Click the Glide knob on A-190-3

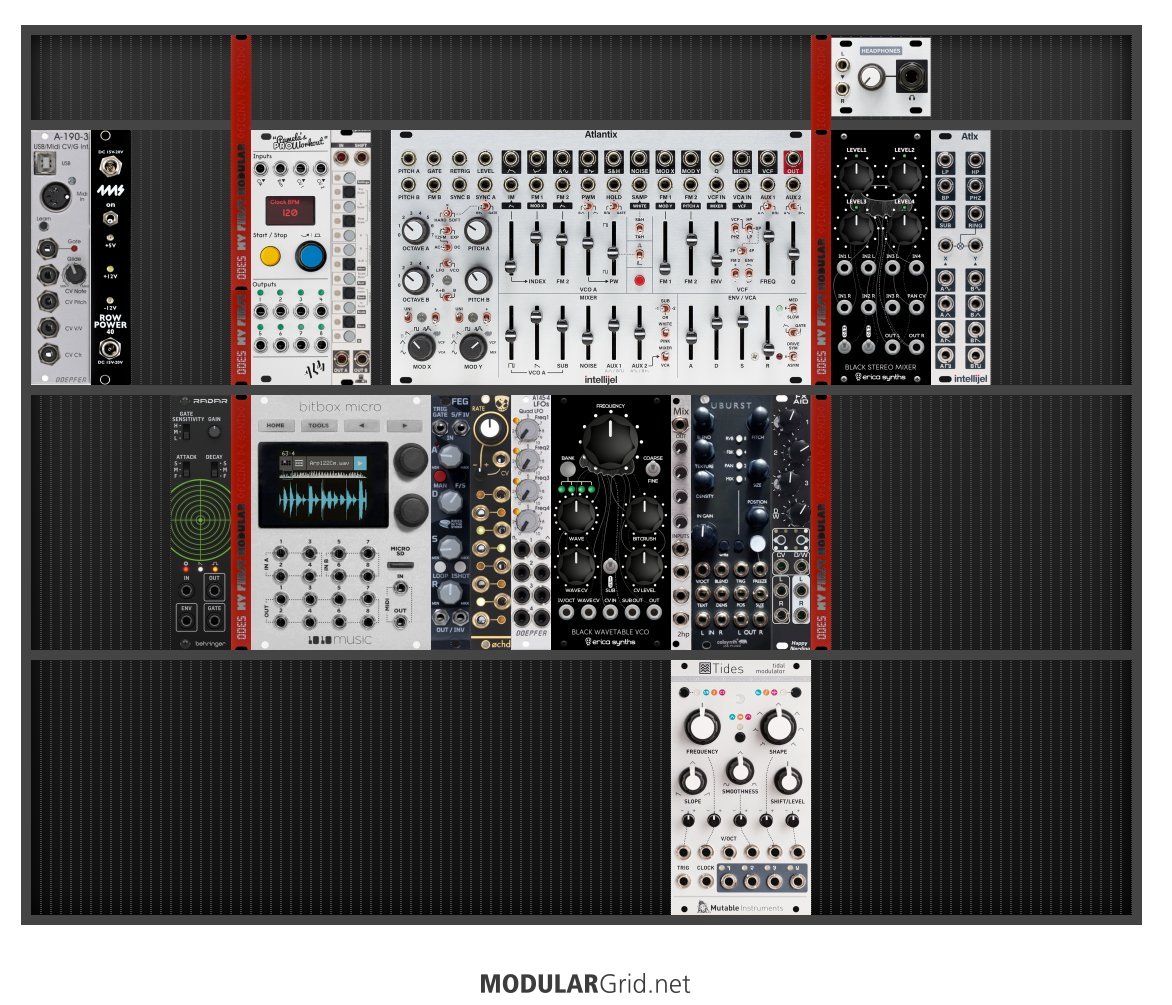coord(75,273)
